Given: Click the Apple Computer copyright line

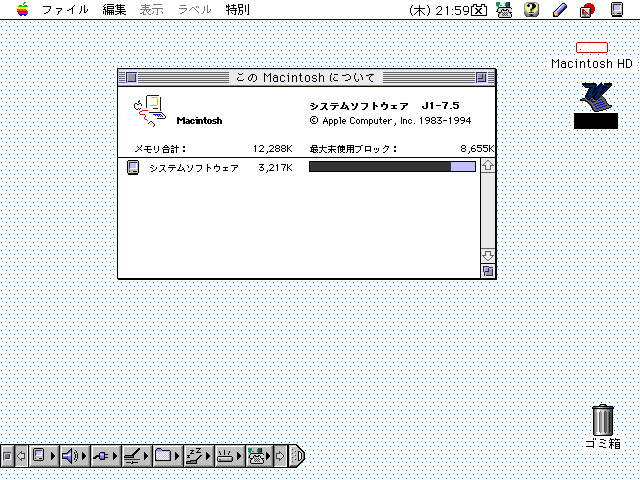Looking at the screenshot, I should point(390,121).
